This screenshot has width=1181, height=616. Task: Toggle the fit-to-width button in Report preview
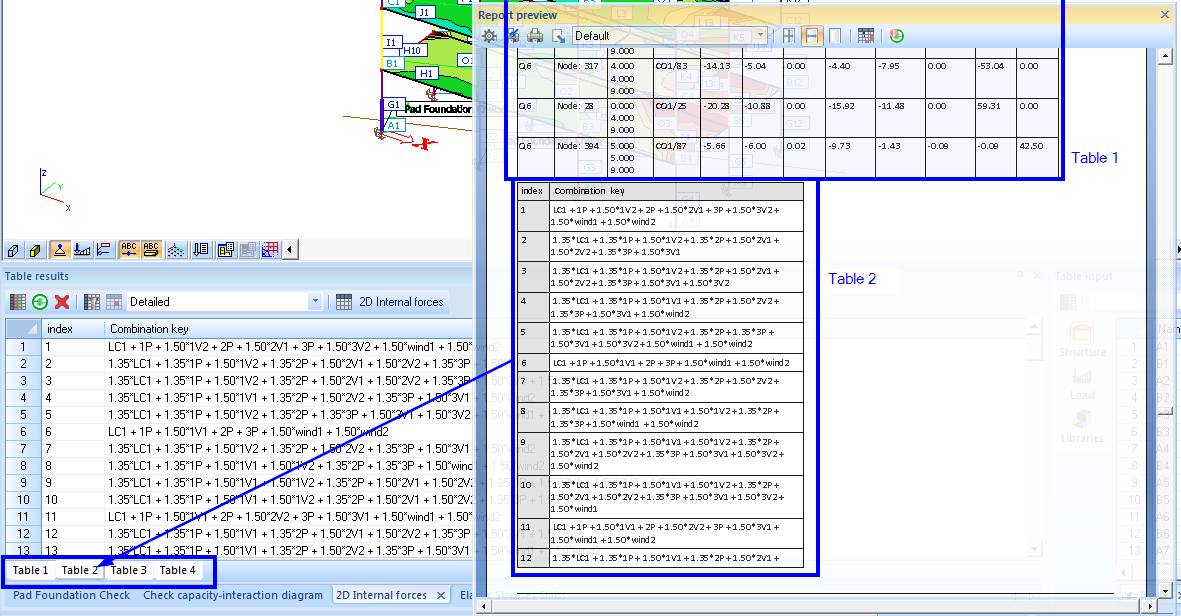coord(812,36)
